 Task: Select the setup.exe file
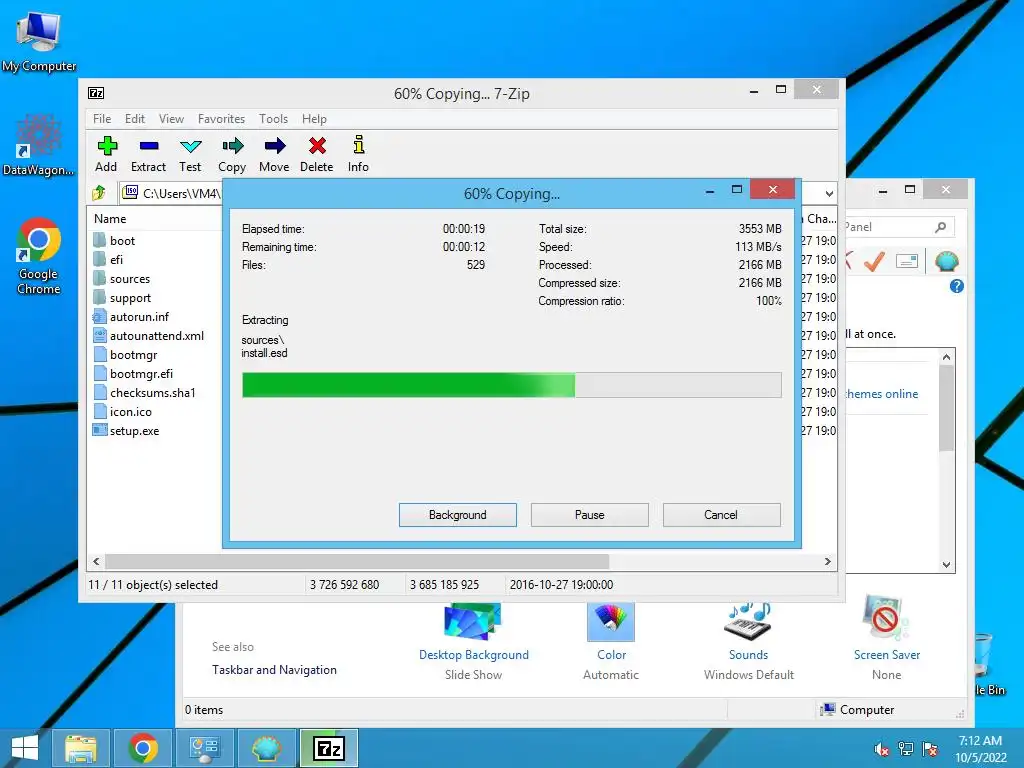[x=126, y=430]
